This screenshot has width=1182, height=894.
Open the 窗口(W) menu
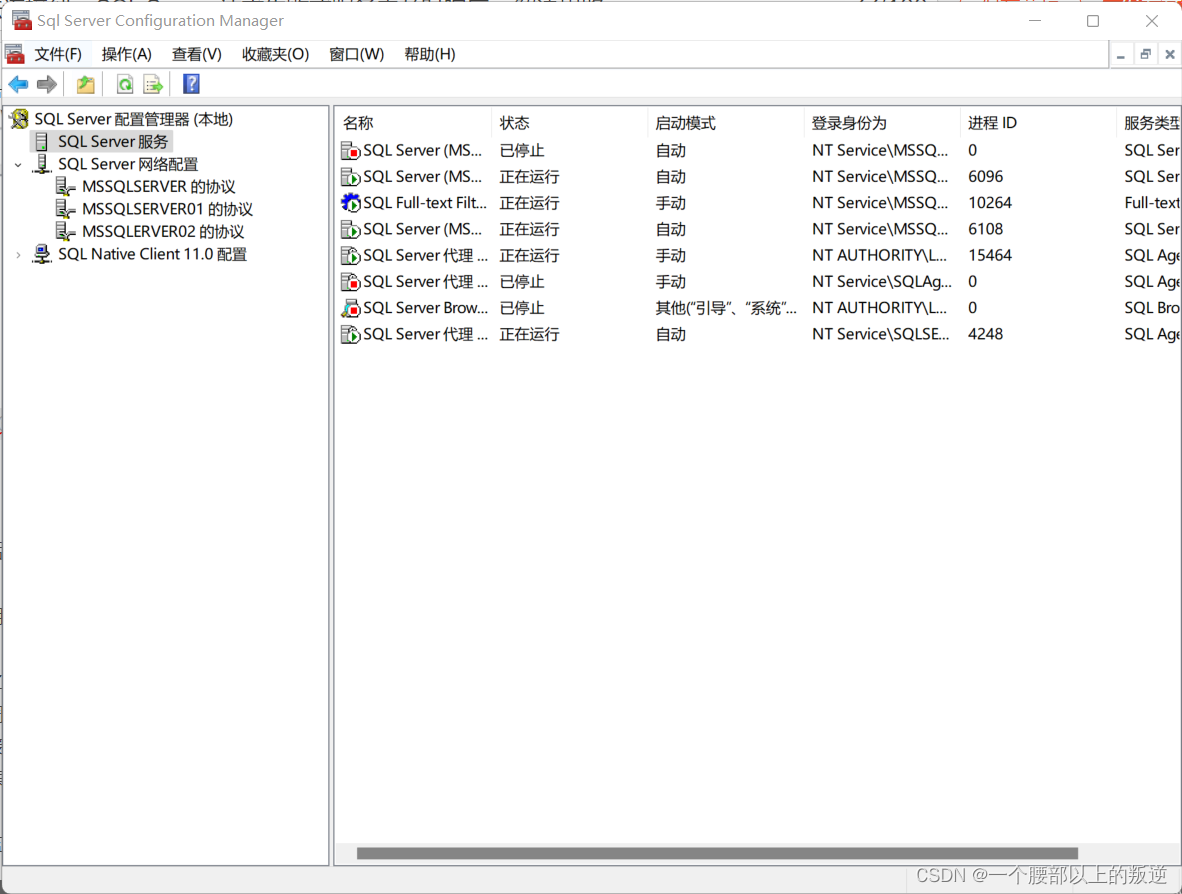click(357, 54)
